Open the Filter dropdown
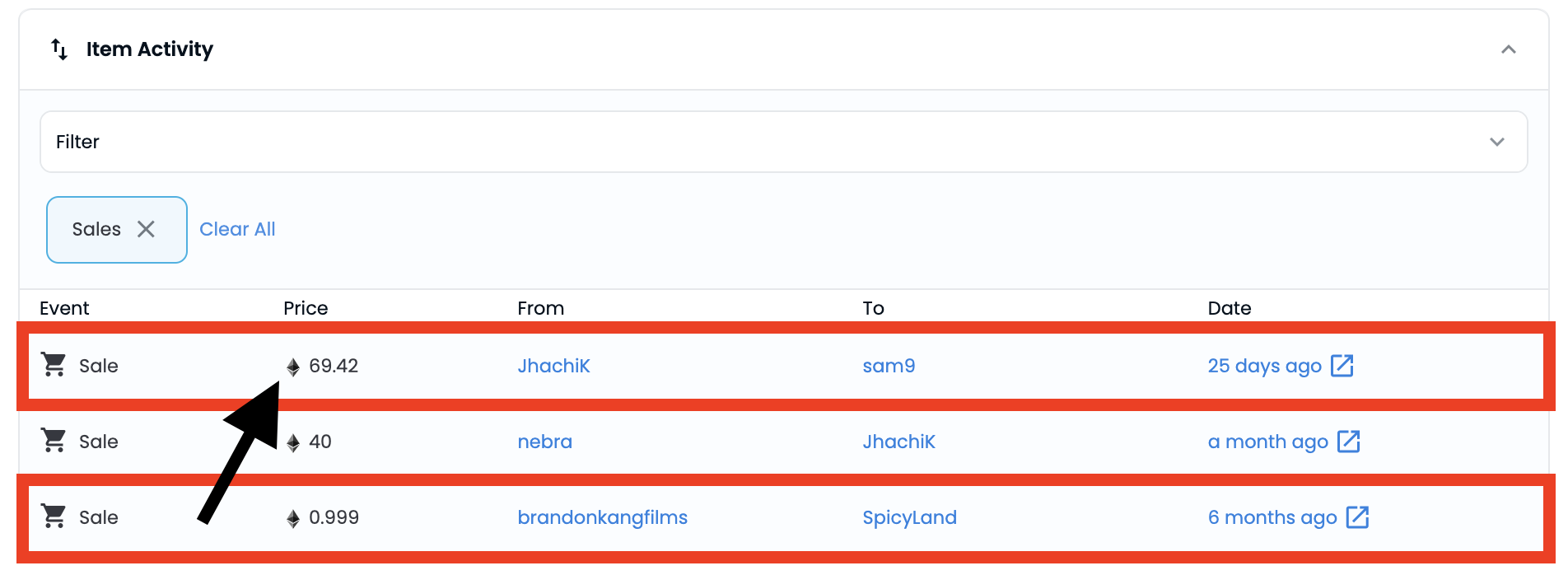This screenshot has width=1568, height=575. point(782,142)
